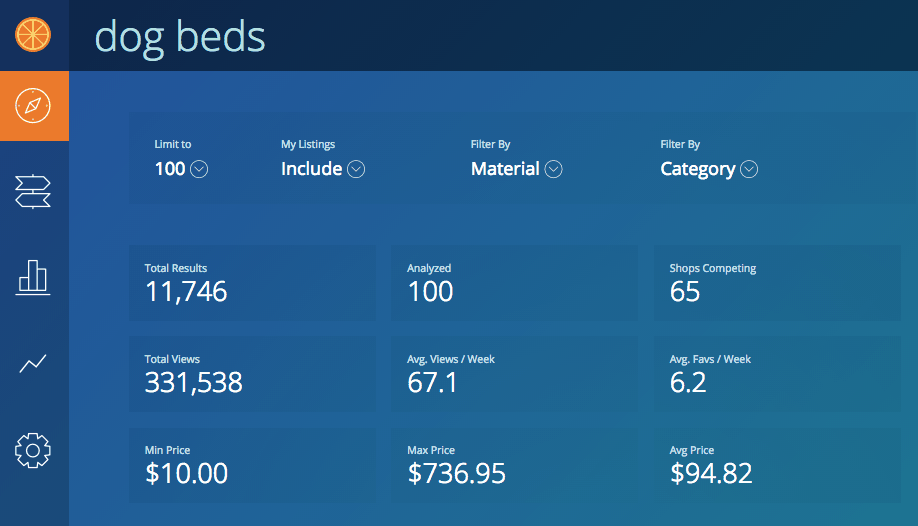Viewport: 918px width, 526px height.
Task: Click the 'Avg. Views / Week' label
Action: point(451,359)
